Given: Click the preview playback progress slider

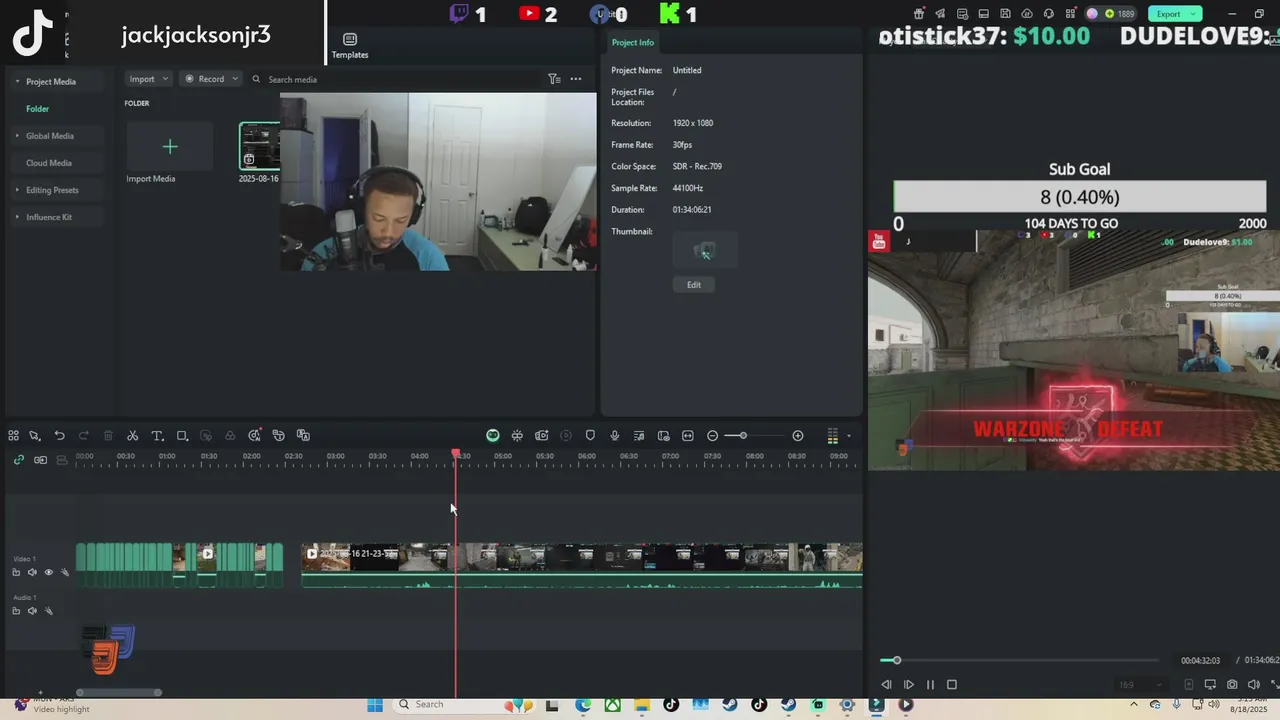Looking at the screenshot, I should [x=1019, y=660].
